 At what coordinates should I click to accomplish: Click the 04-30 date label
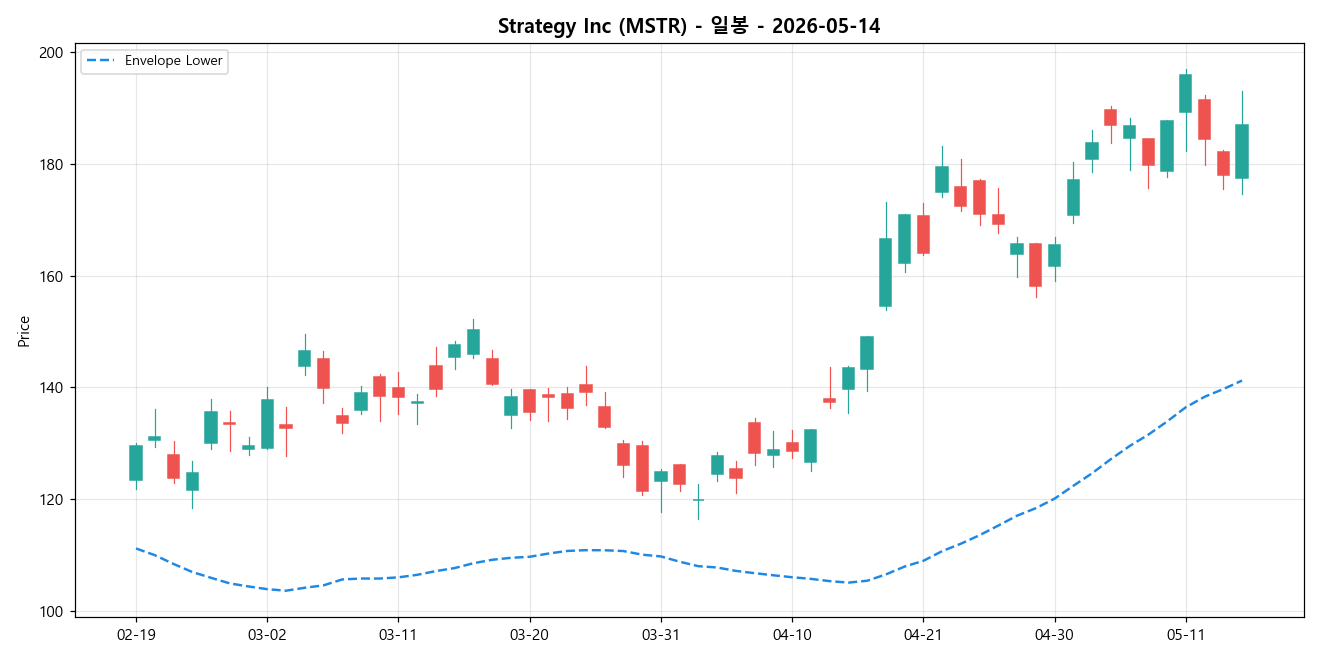point(1054,634)
